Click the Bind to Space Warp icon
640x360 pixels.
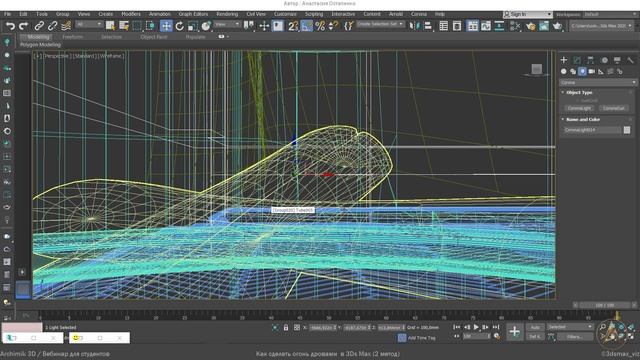click(x=66, y=26)
